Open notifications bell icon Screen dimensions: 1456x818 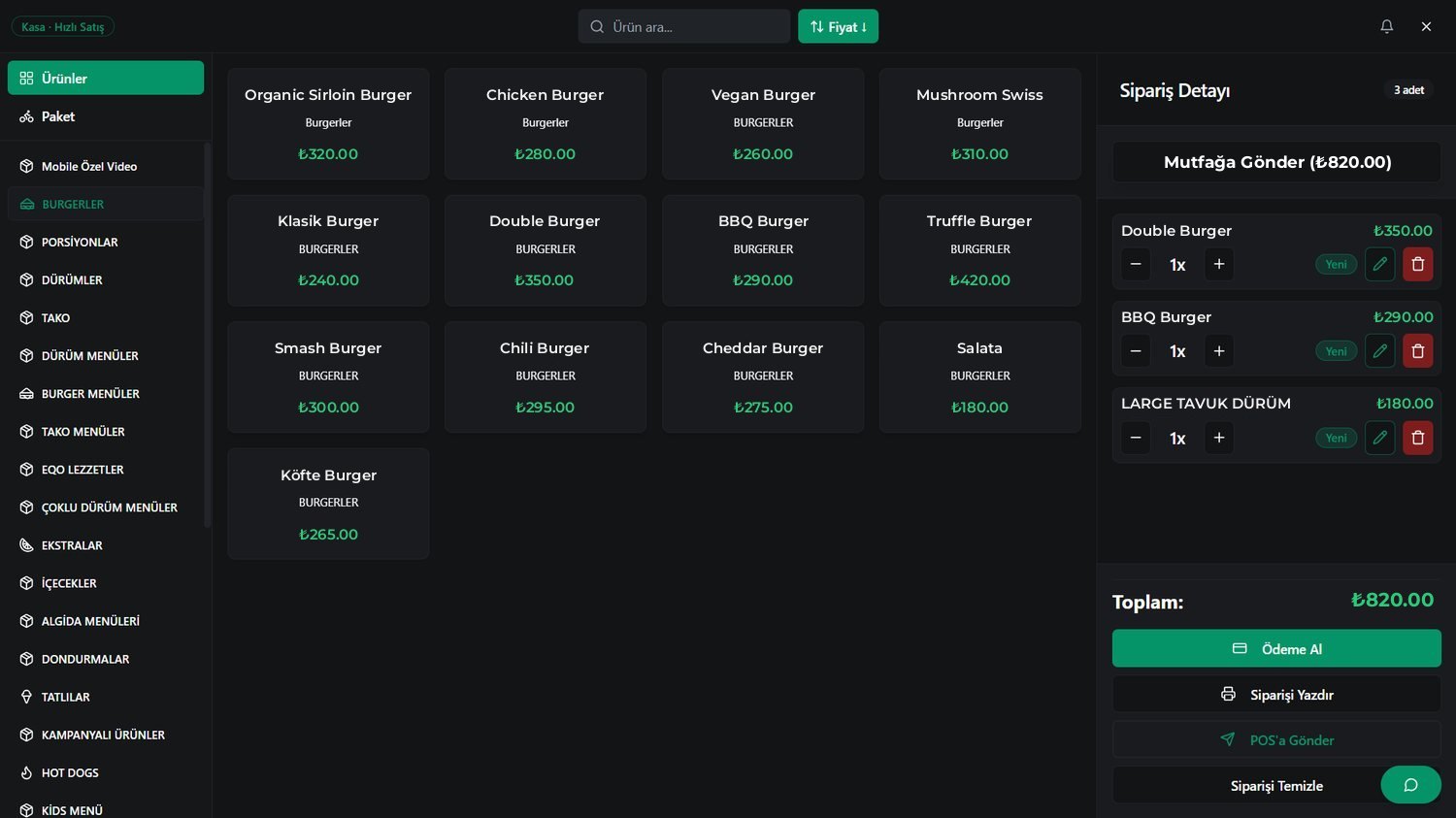pos(1387,26)
